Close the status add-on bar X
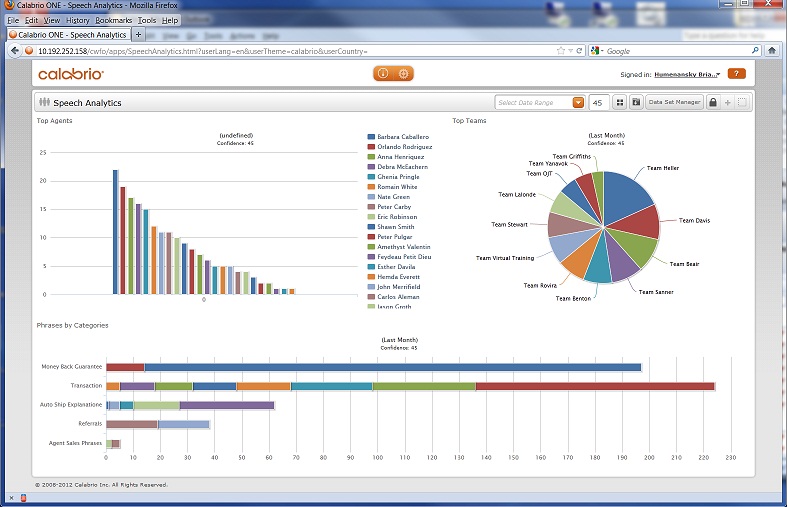787x507 pixels. click(11, 498)
